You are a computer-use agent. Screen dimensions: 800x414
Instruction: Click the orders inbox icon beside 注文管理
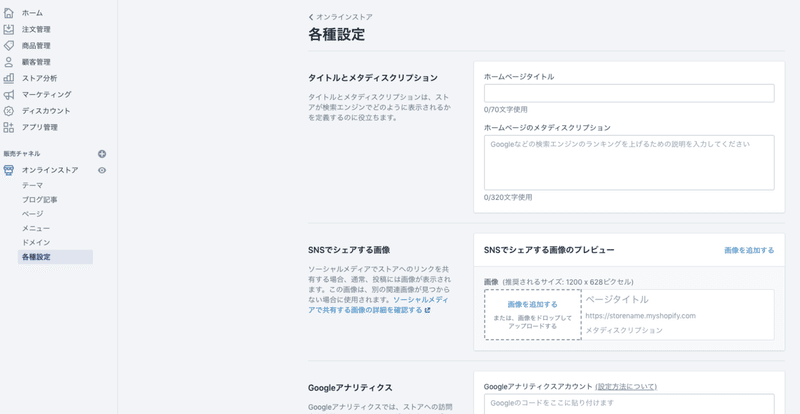coord(9,29)
